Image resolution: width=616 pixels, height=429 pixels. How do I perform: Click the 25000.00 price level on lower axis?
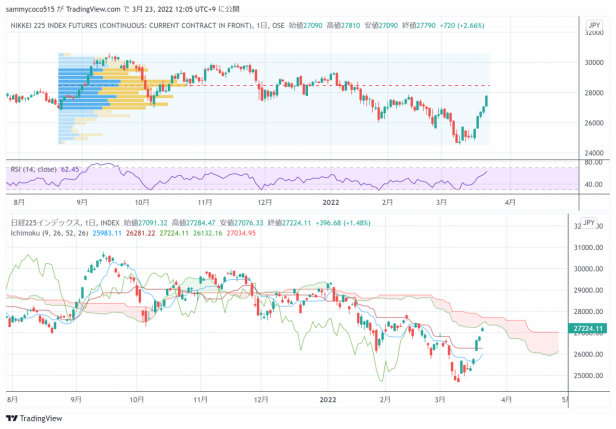coord(588,376)
